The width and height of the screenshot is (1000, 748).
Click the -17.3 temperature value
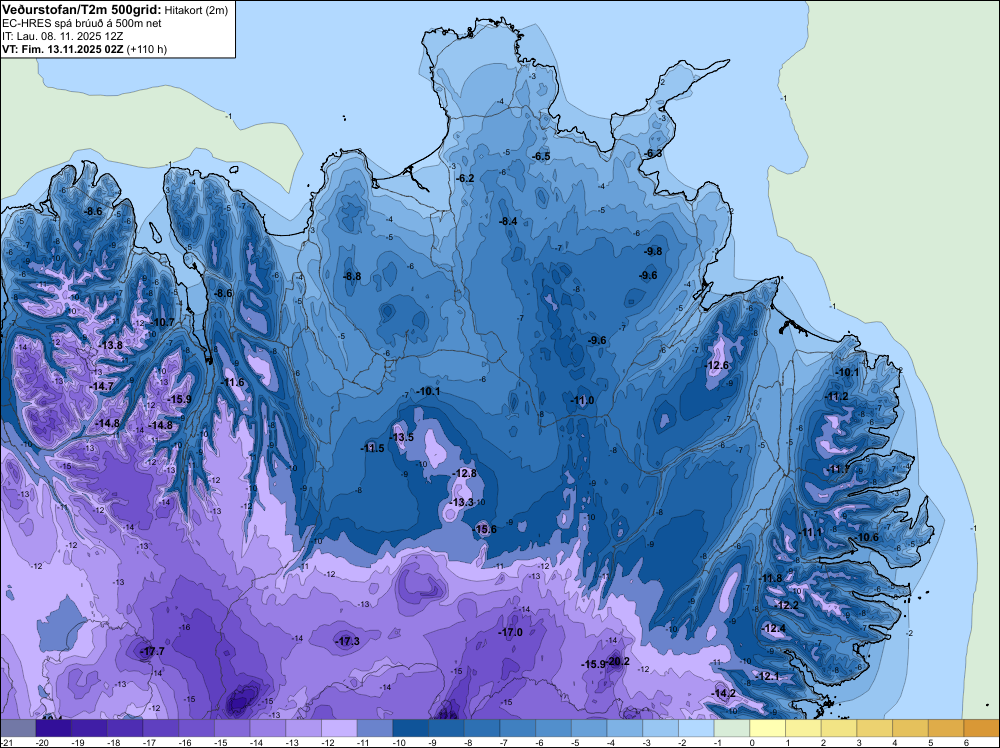click(x=348, y=641)
